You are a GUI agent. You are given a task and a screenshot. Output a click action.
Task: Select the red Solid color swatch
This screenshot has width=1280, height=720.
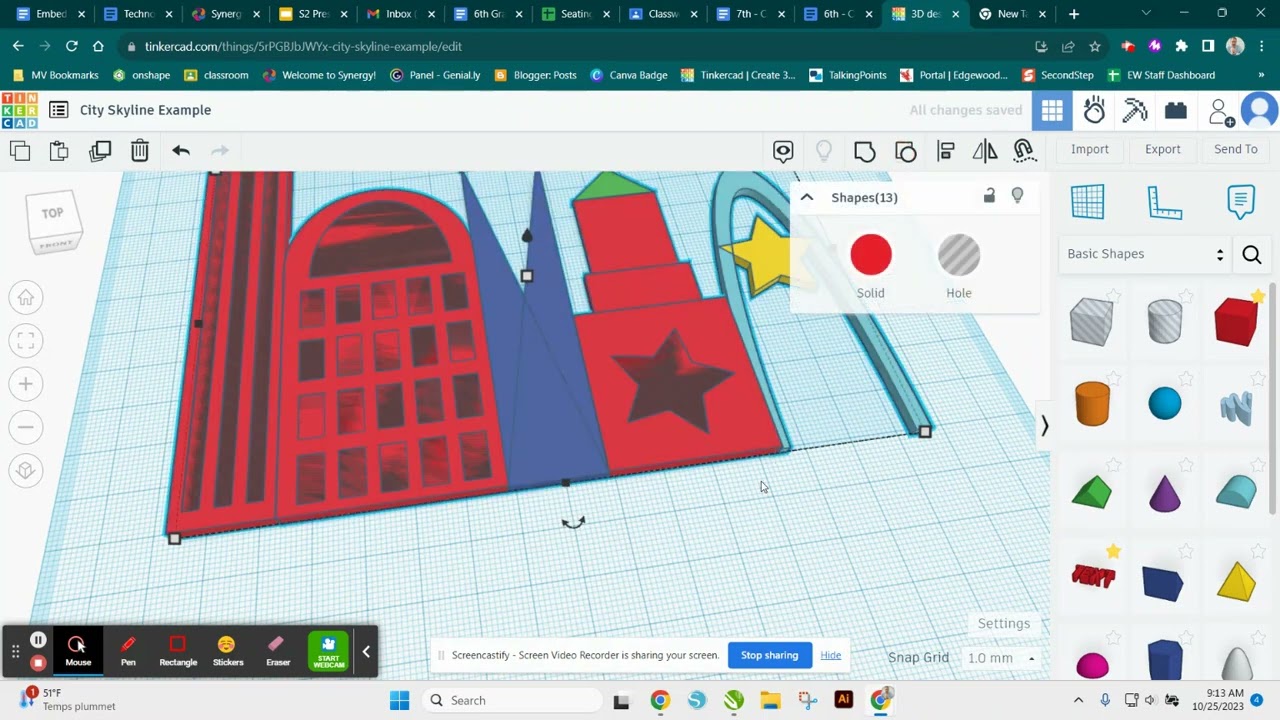[x=871, y=255]
